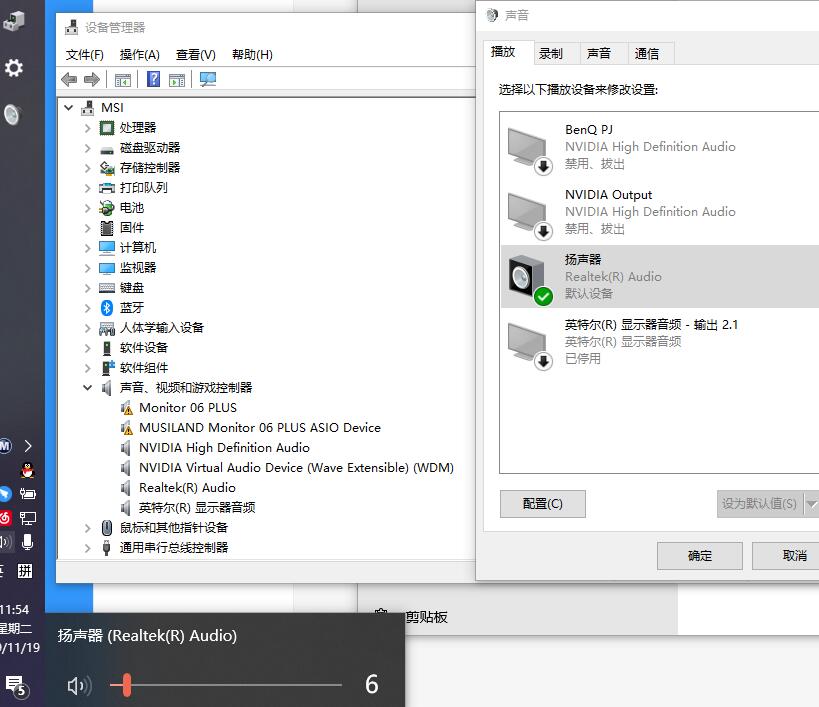Click the 配置(C) button
819x707 pixels.
click(542, 503)
